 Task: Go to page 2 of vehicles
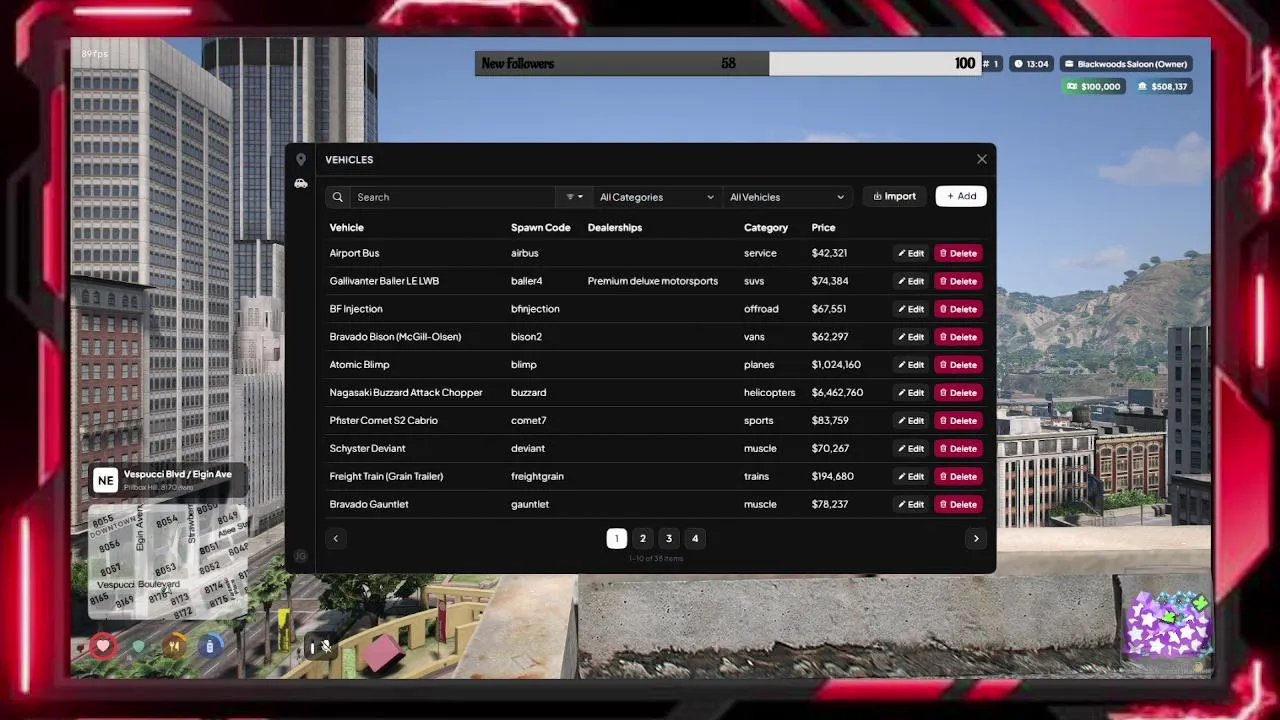643,538
